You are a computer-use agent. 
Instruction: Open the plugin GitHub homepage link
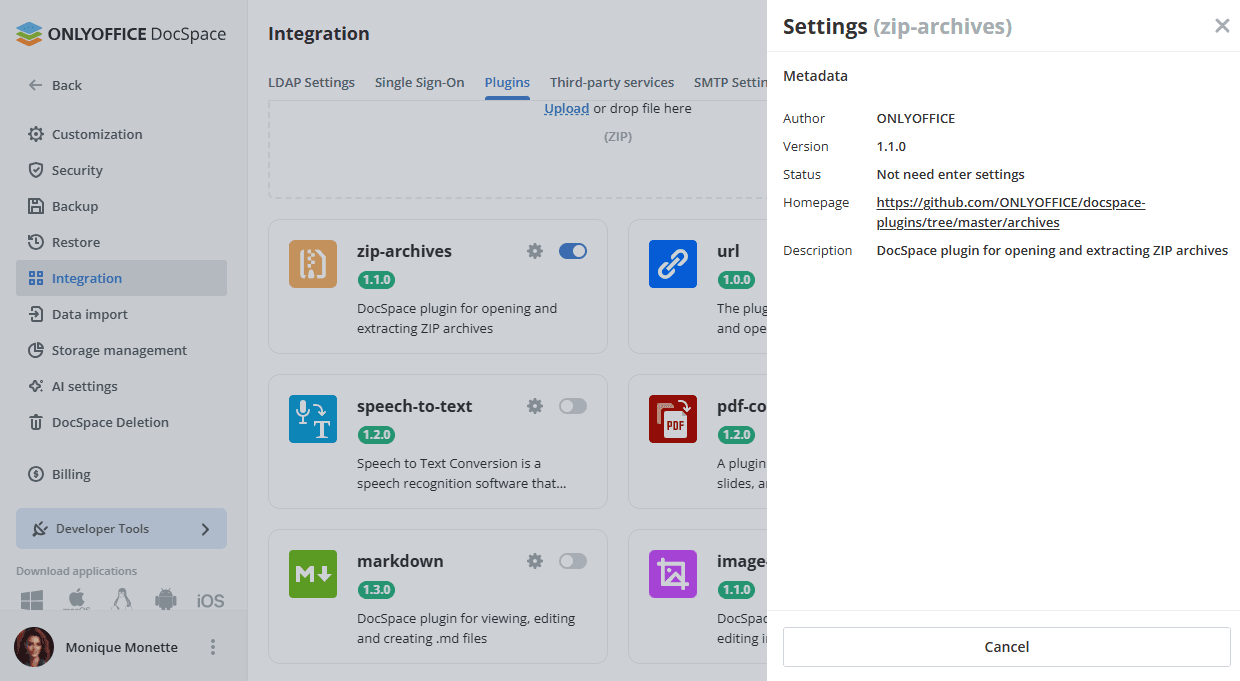(1011, 212)
